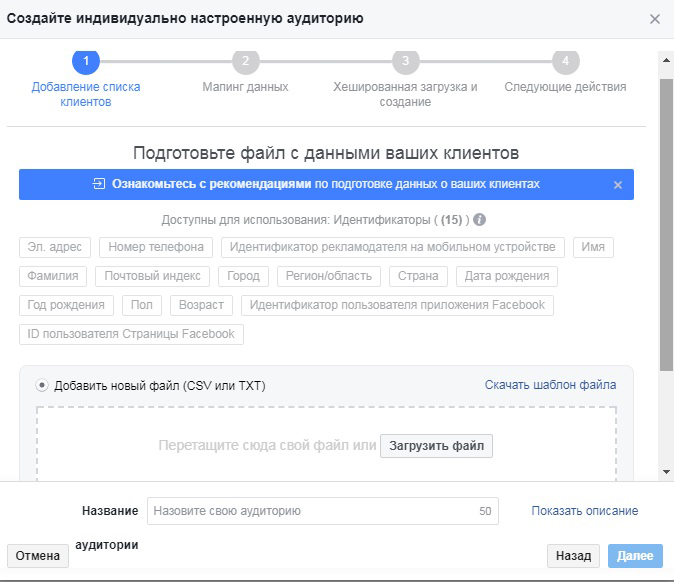674x582 pixels.
Task: Click the Мапинг данных step label
Action: pyautogui.click(x=245, y=87)
